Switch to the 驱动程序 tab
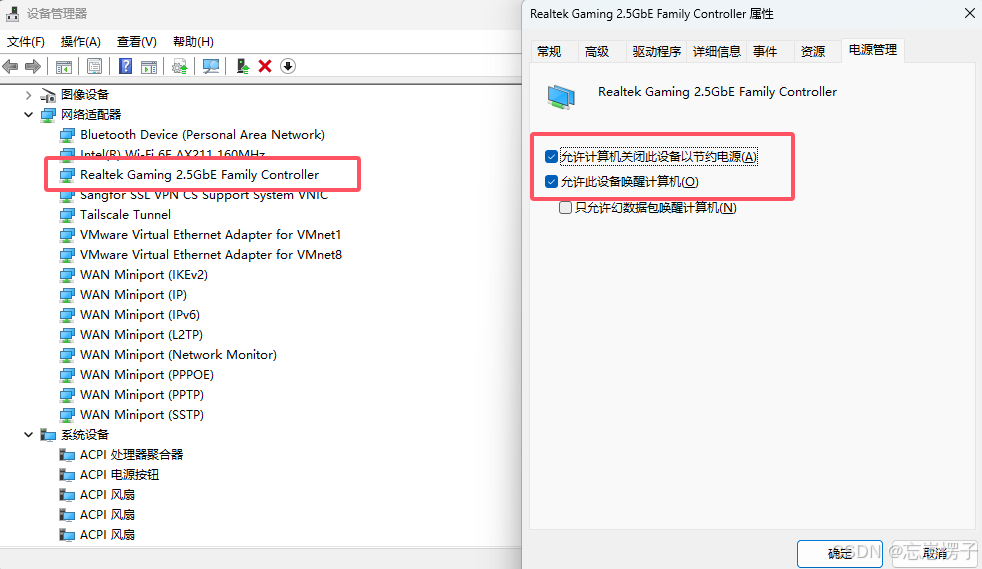This screenshot has height=569, width=982. [x=656, y=52]
